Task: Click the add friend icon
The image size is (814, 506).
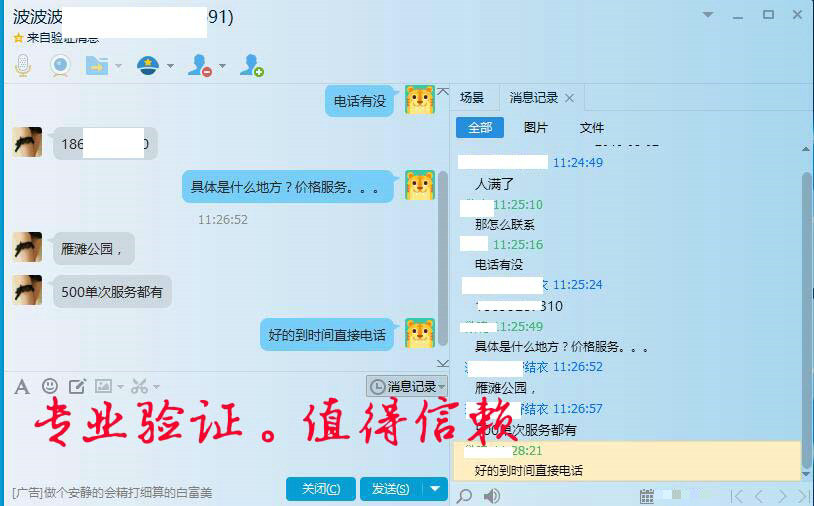Action: [x=250, y=66]
